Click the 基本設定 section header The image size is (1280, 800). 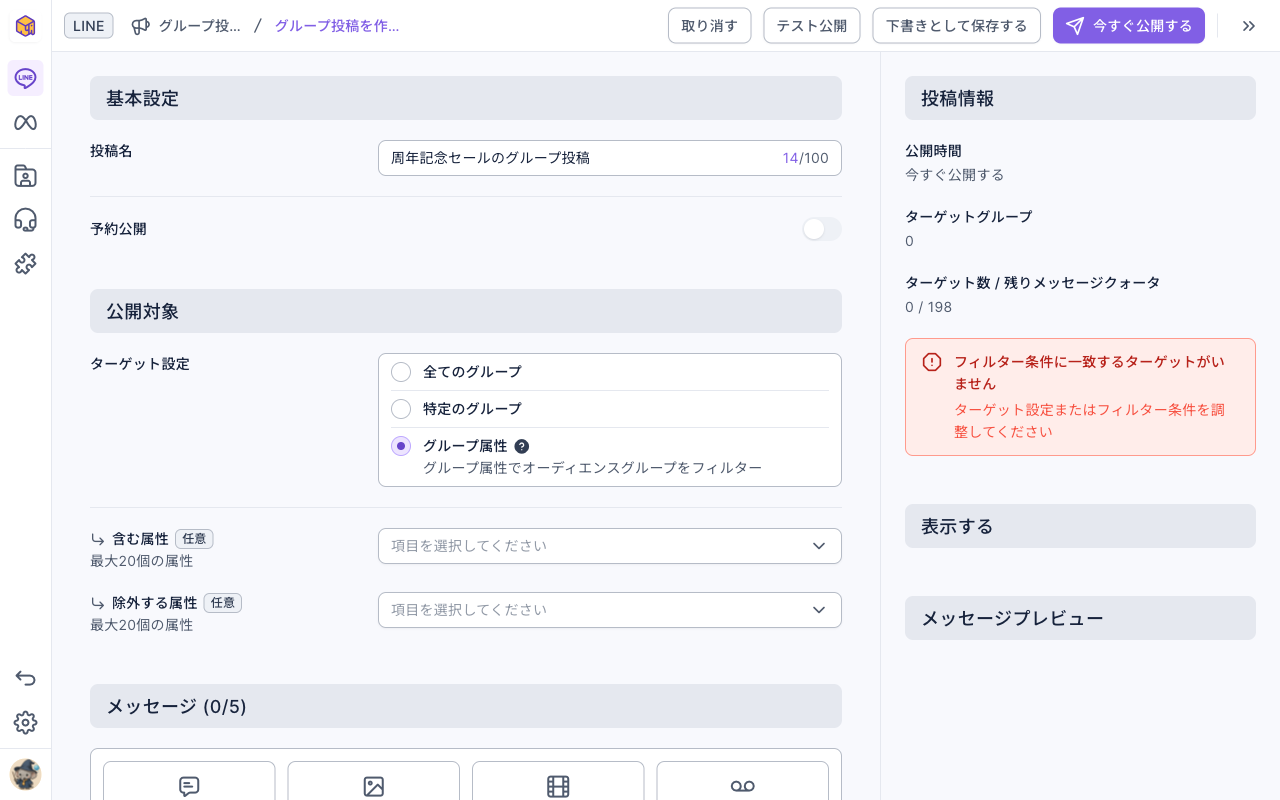tap(466, 98)
